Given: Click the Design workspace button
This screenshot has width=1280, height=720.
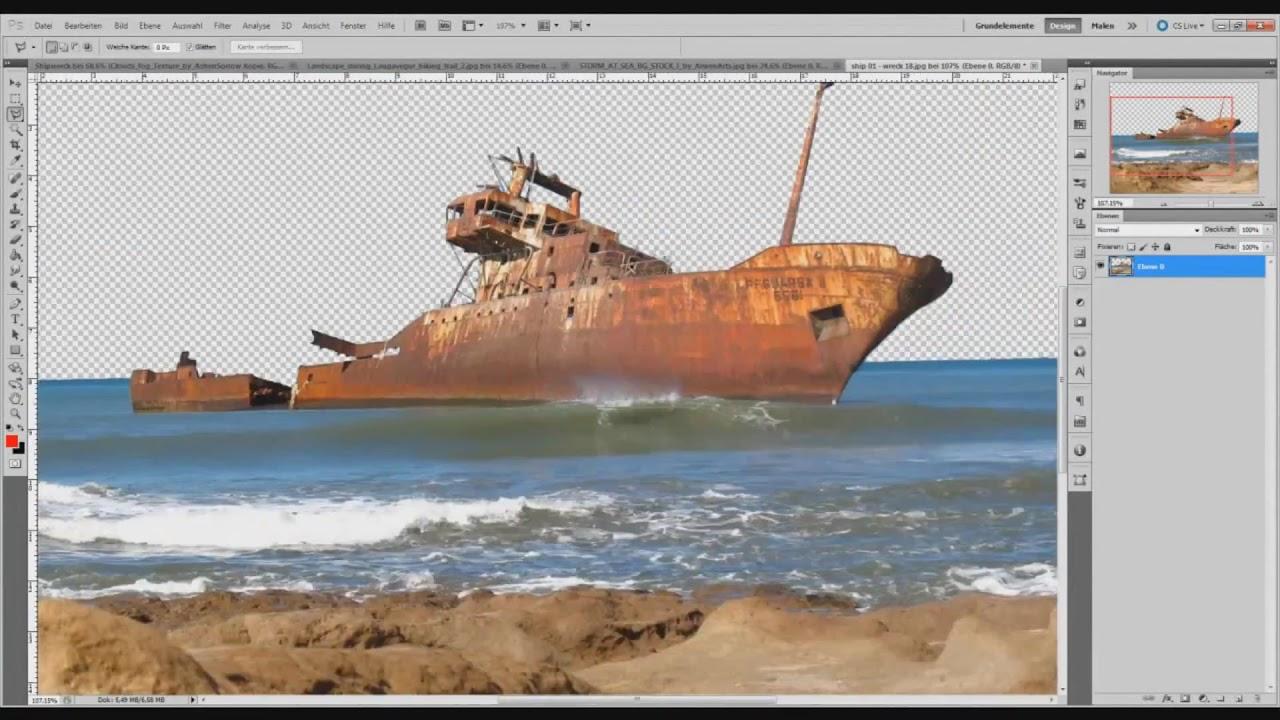Looking at the screenshot, I should (1062, 25).
